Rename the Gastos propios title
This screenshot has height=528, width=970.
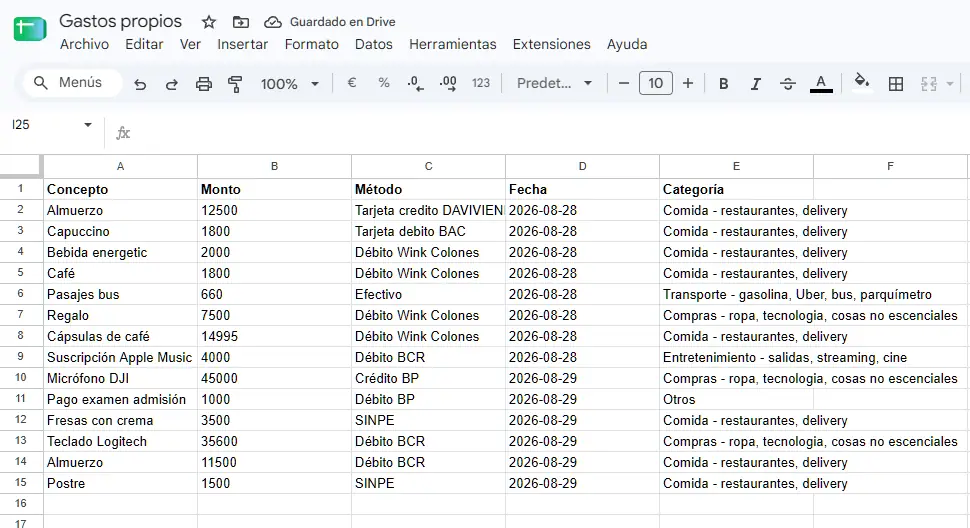[x=121, y=21]
